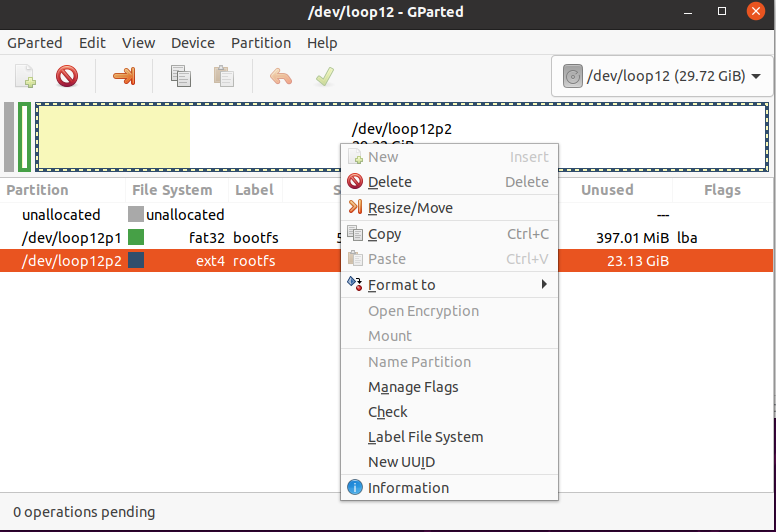
Task: Choose Label File System from the context menu
Action: 449,437
